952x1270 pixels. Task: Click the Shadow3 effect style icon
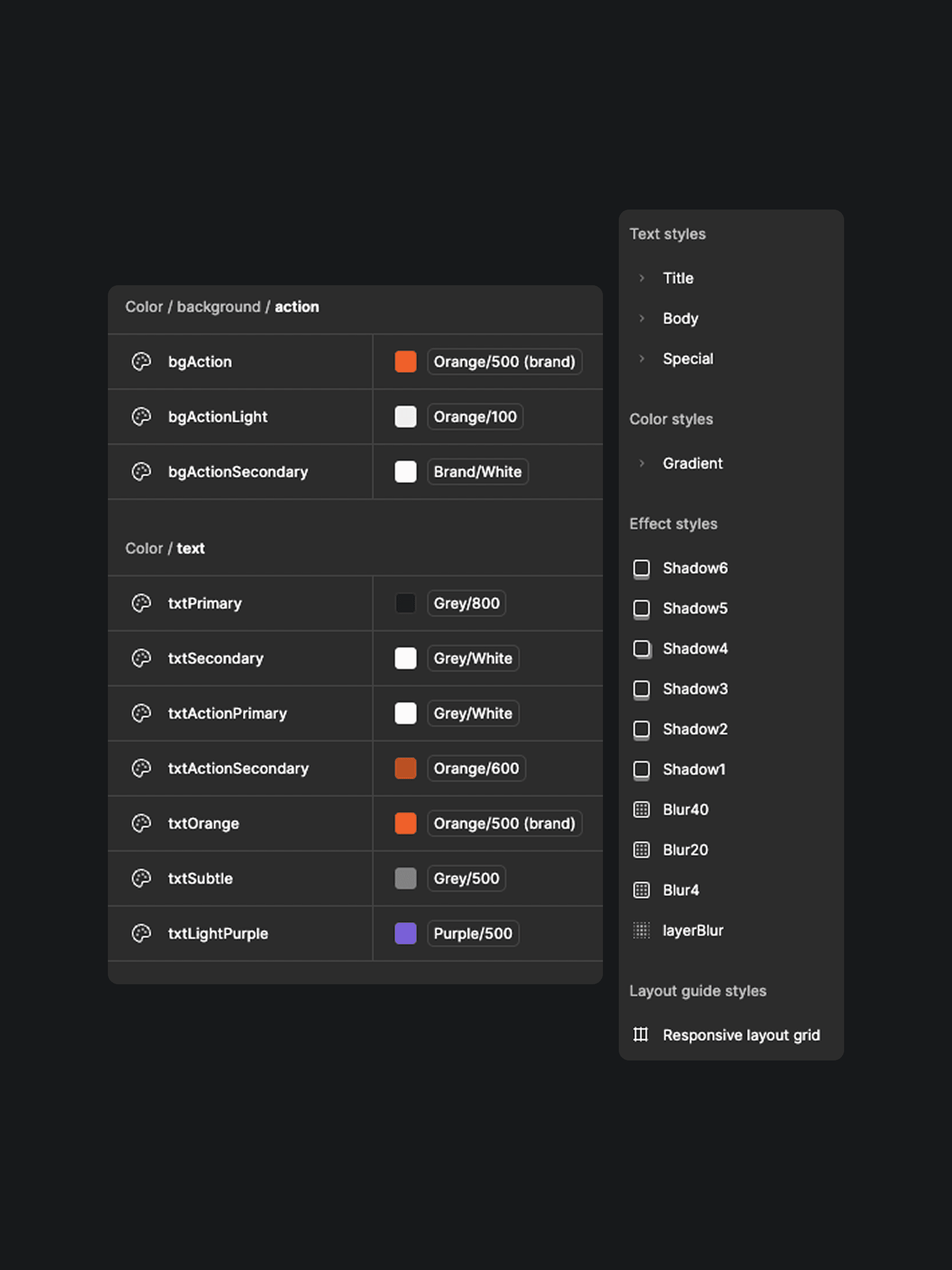642,689
